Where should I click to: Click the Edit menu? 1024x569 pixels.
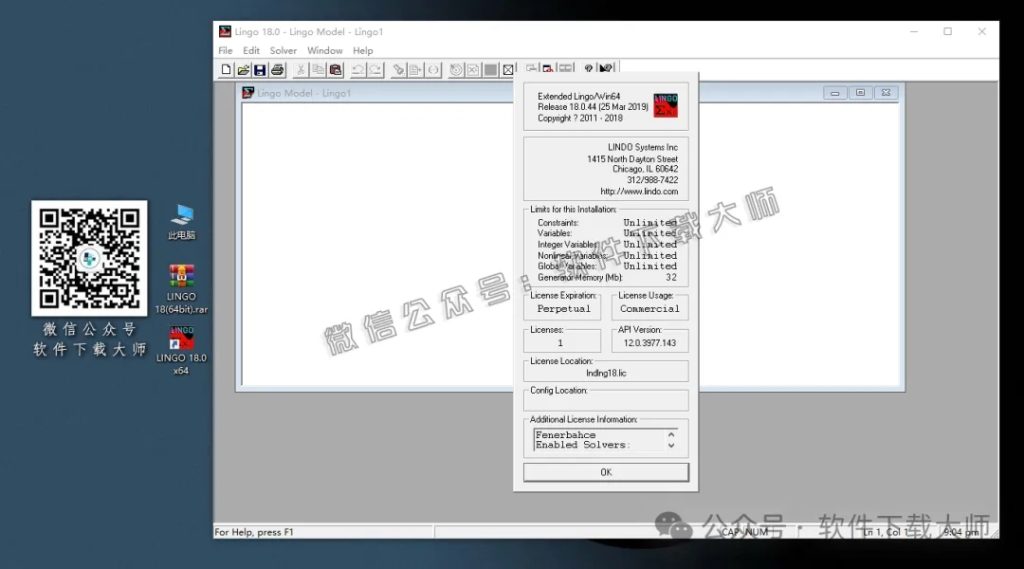point(251,50)
